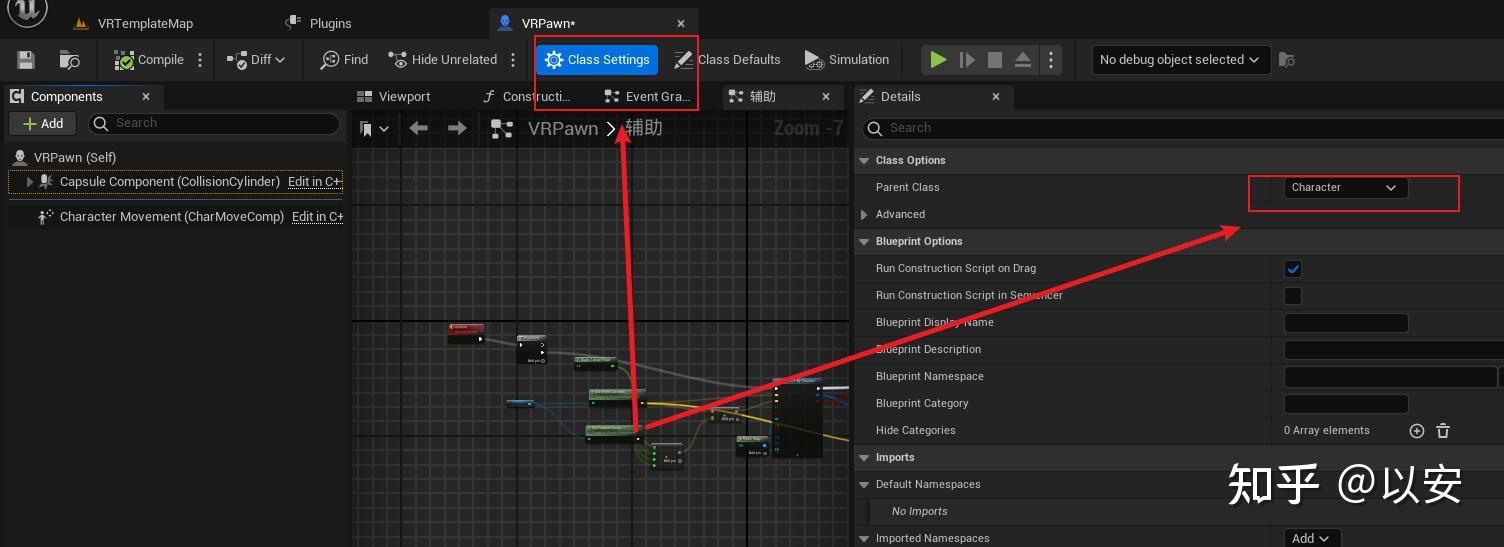Open the Event Graph tab
The height and width of the screenshot is (547, 1504).
(x=648, y=97)
